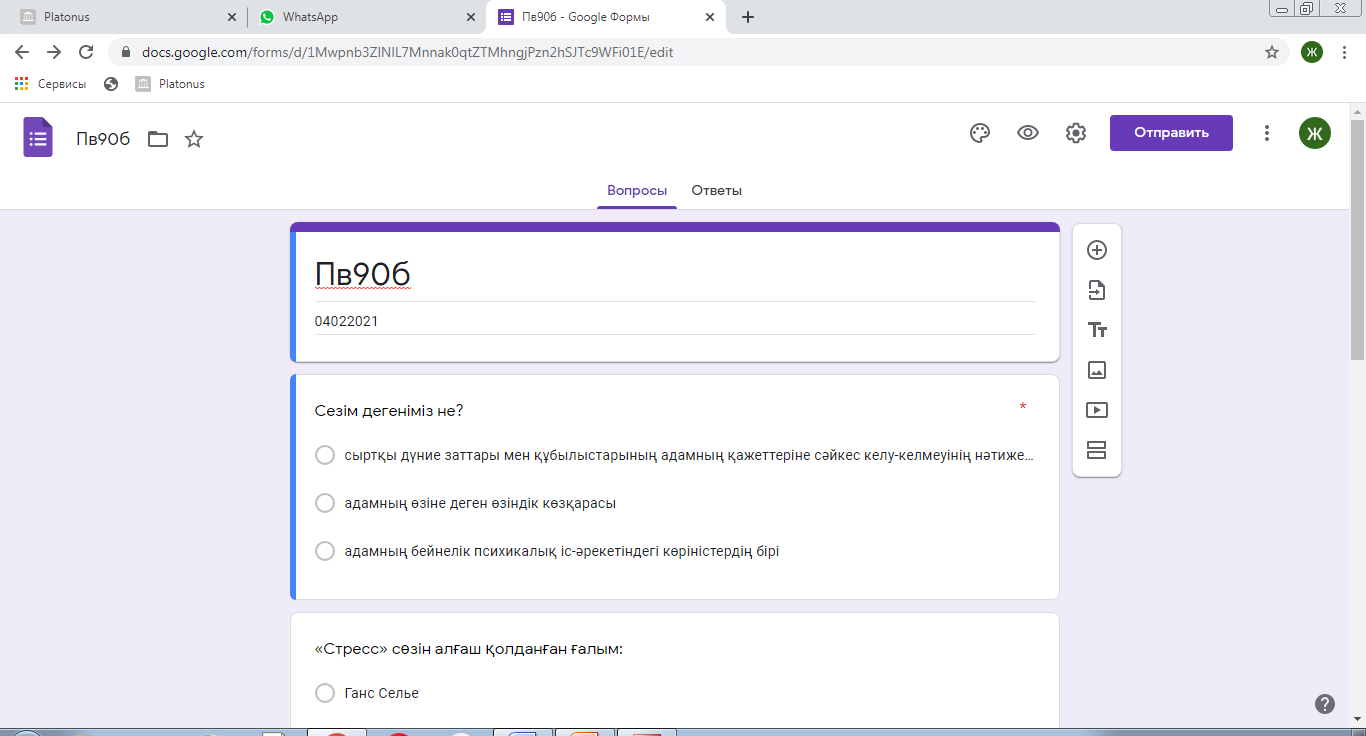1366x736 pixels.
Task: Add a new question
Action: click(x=1097, y=250)
